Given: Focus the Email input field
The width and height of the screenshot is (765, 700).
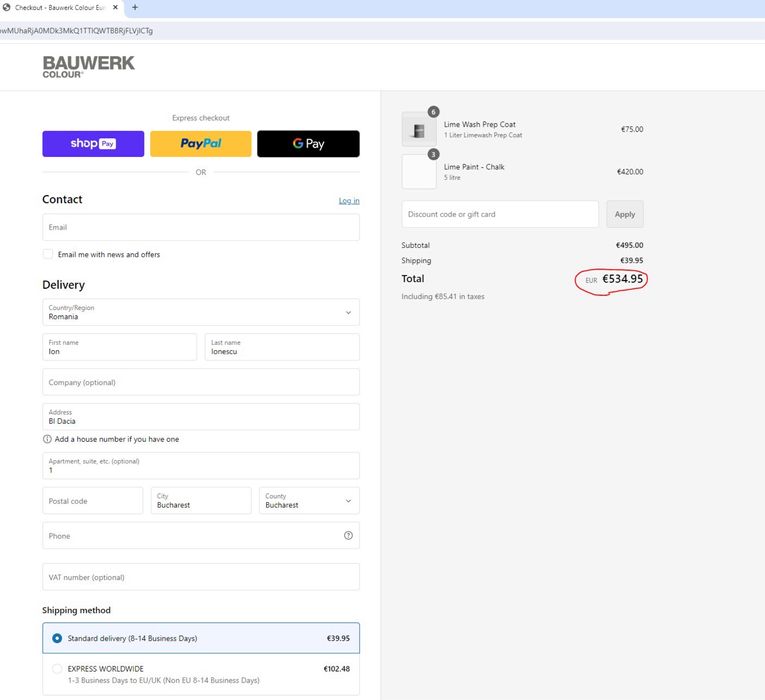Looking at the screenshot, I should [201, 227].
